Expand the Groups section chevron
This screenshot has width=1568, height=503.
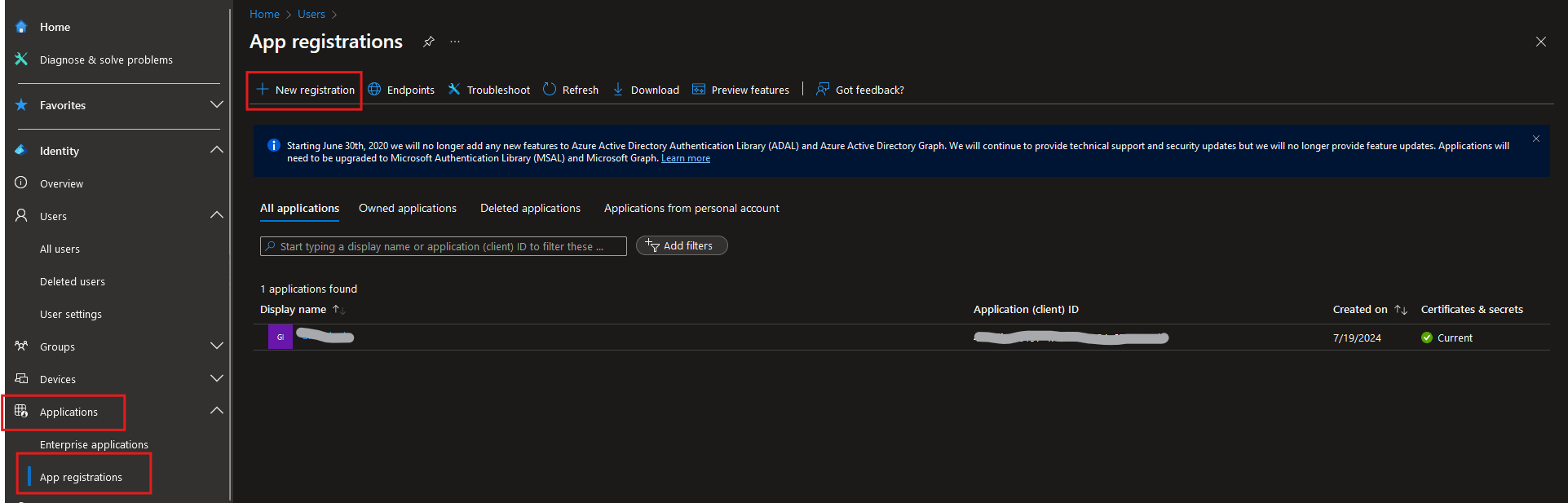coord(217,346)
